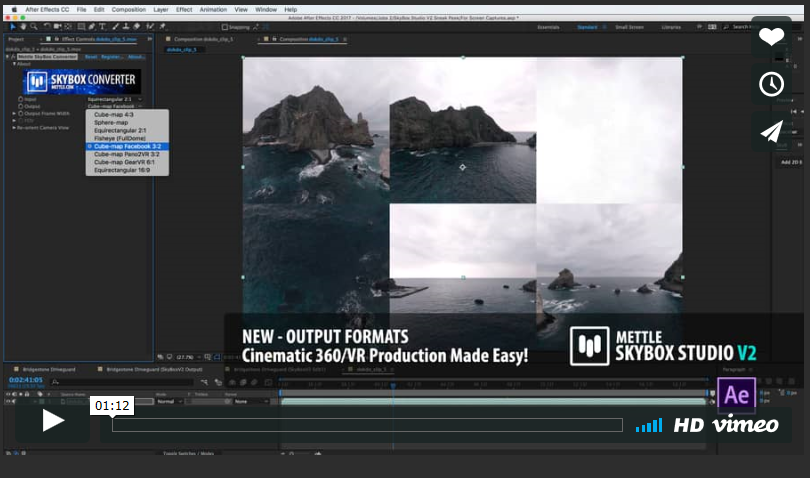Enable the Snapping checkbox
810x478 pixels.
click(x=225, y=27)
